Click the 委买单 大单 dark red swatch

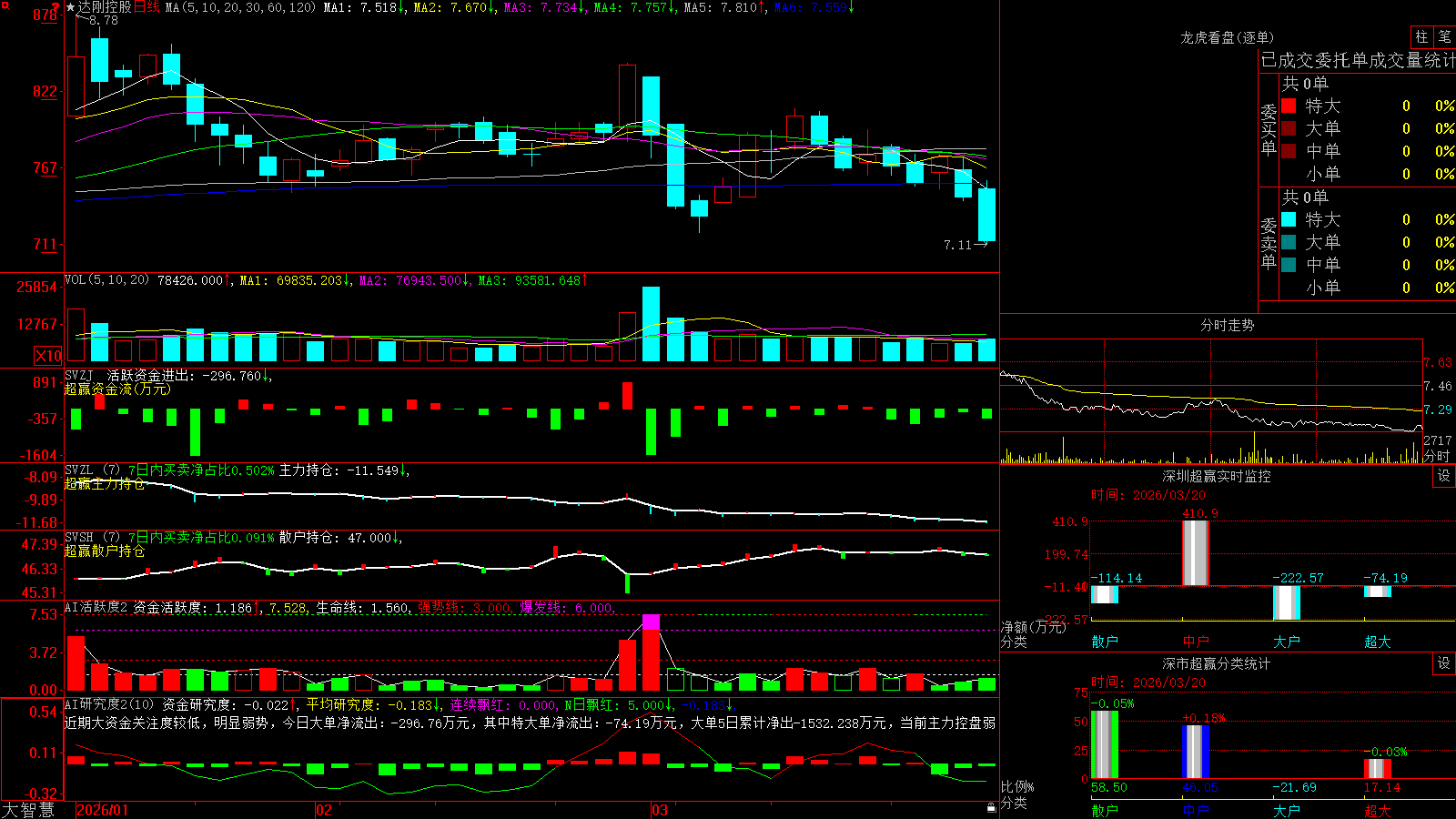tap(1289, 128)
